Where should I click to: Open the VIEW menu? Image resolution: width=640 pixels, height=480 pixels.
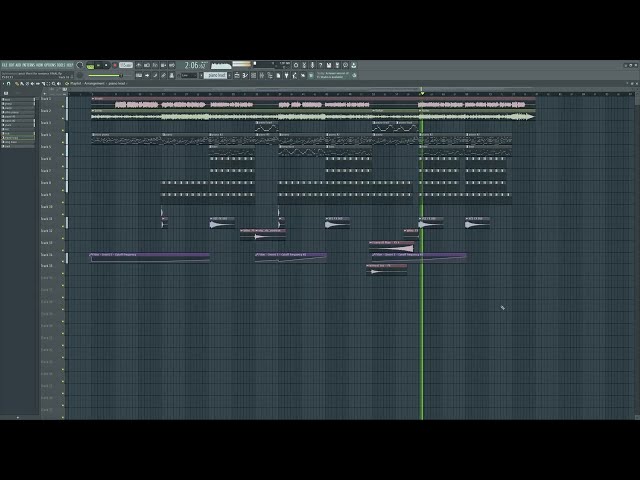[39, 65]
